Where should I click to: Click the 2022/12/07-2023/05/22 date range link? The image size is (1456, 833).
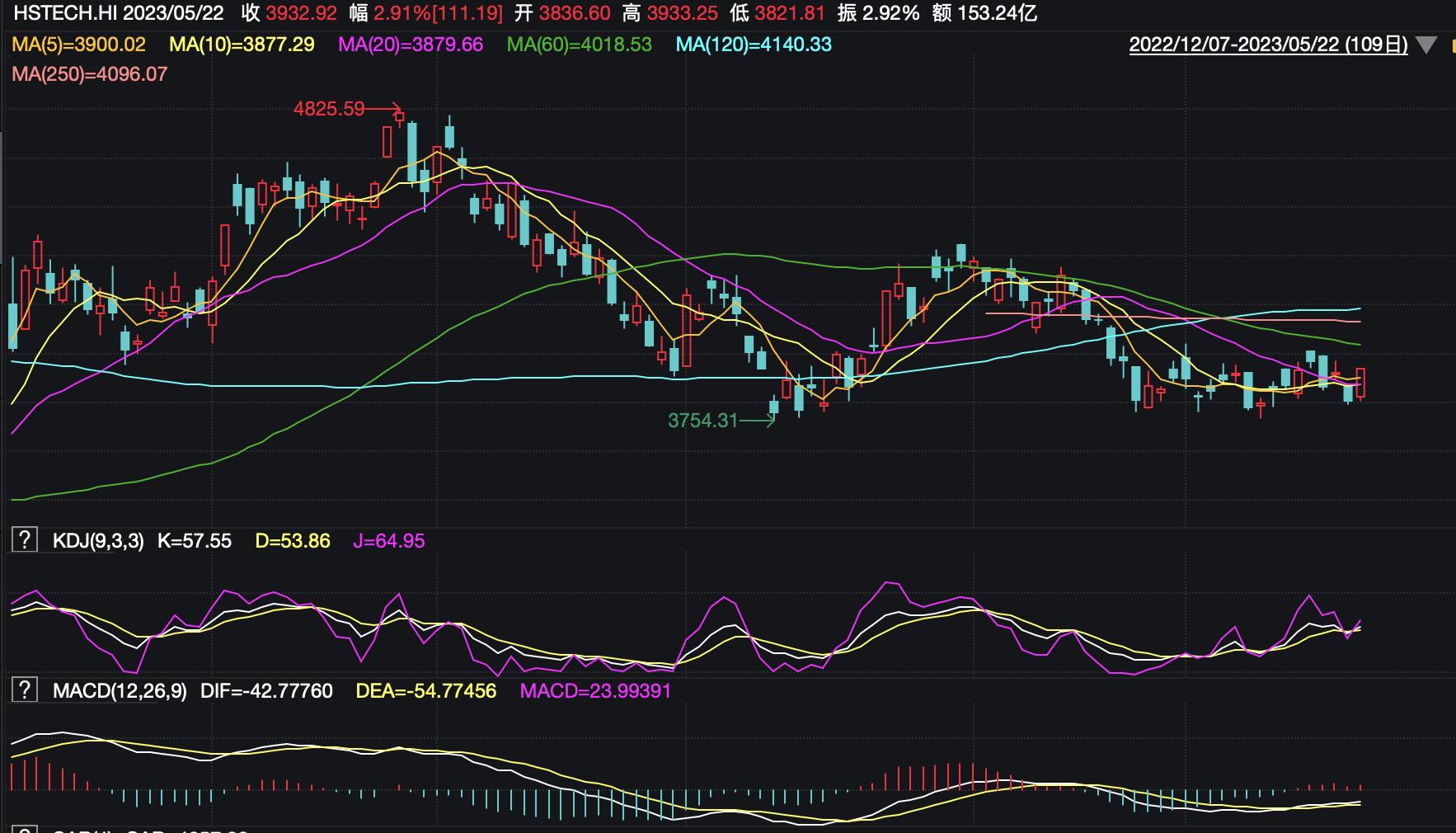(x=1268, y=45)
